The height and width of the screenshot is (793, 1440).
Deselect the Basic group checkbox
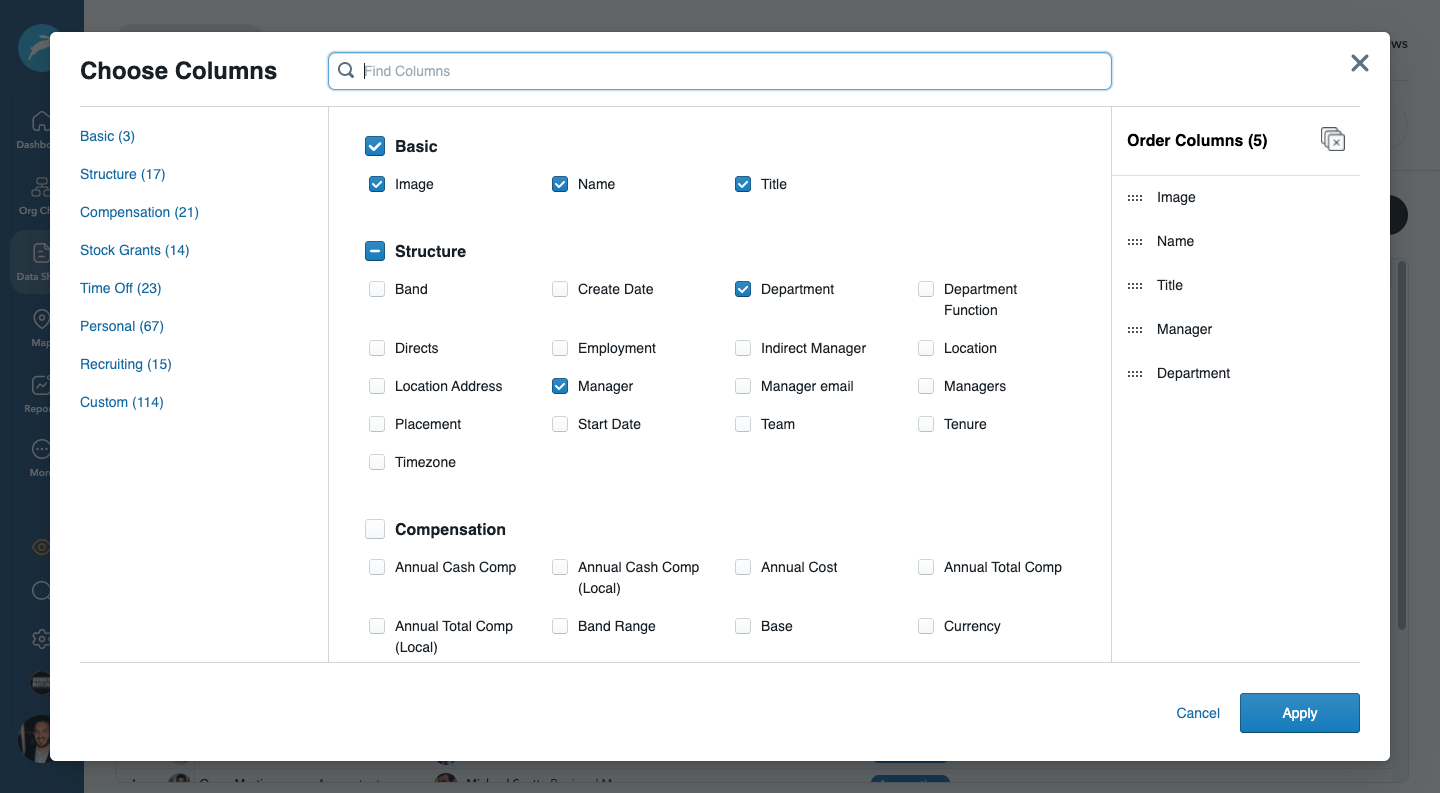tap(375, 146)
